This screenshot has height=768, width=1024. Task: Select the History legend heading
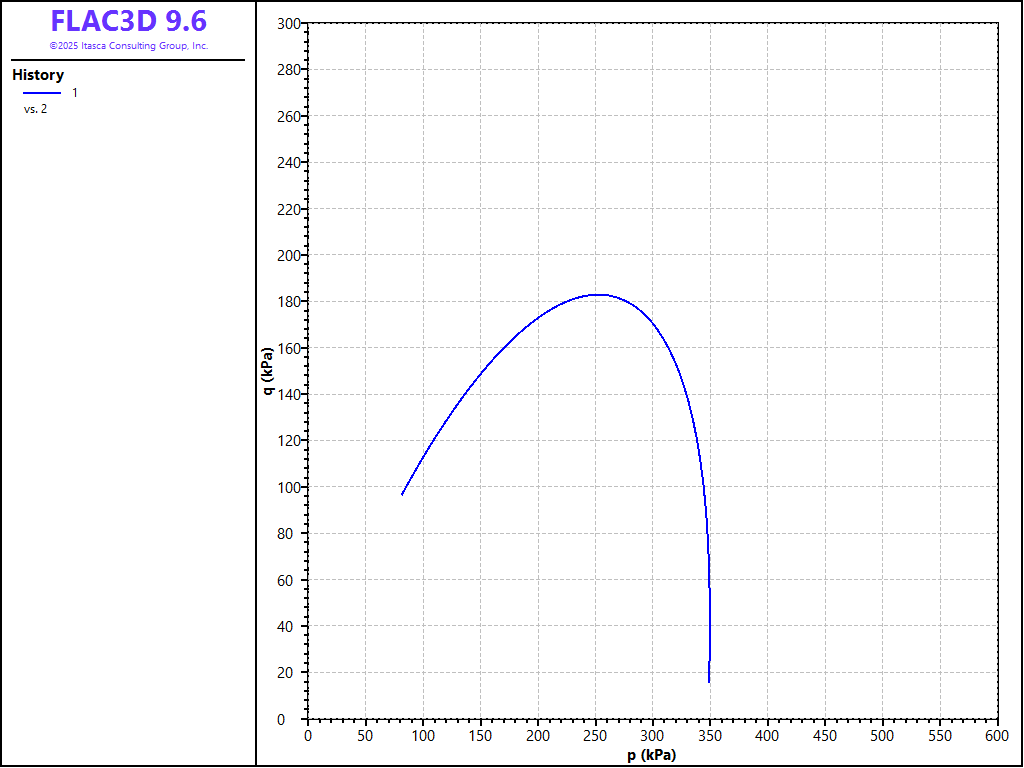[38, 75]
